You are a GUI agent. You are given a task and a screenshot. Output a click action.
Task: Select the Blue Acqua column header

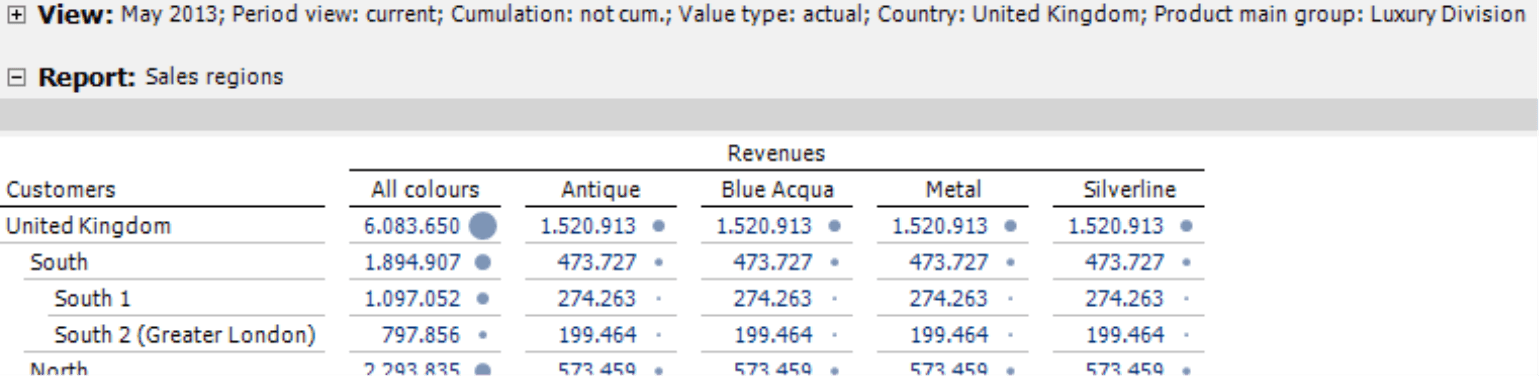coord(777,190)
